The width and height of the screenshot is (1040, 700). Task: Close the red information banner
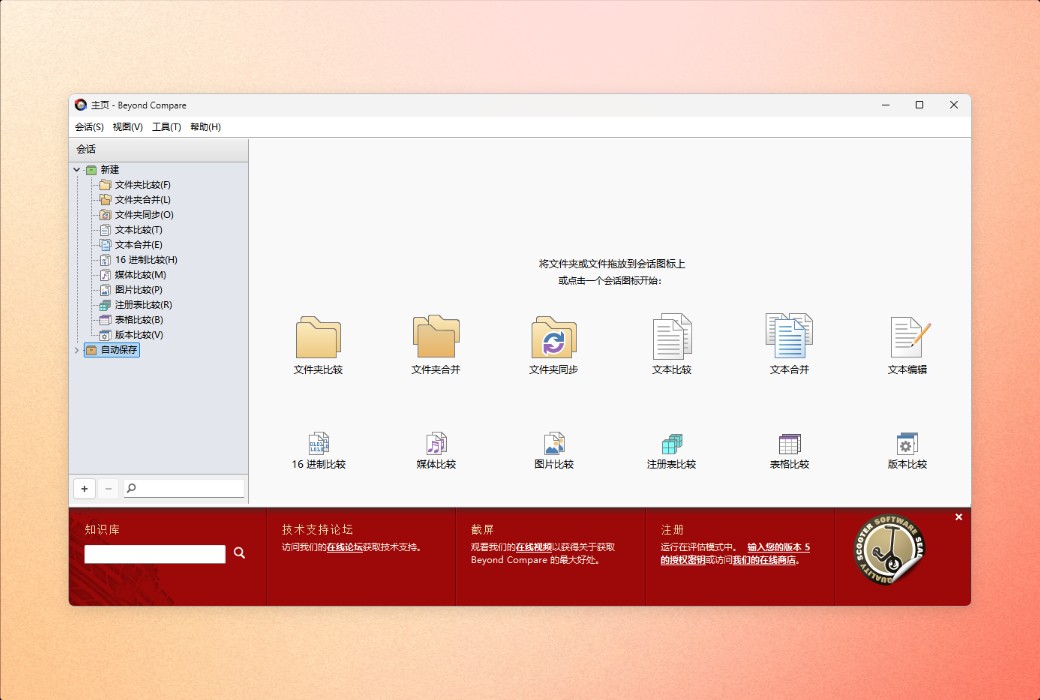click(x=958, y=517)
